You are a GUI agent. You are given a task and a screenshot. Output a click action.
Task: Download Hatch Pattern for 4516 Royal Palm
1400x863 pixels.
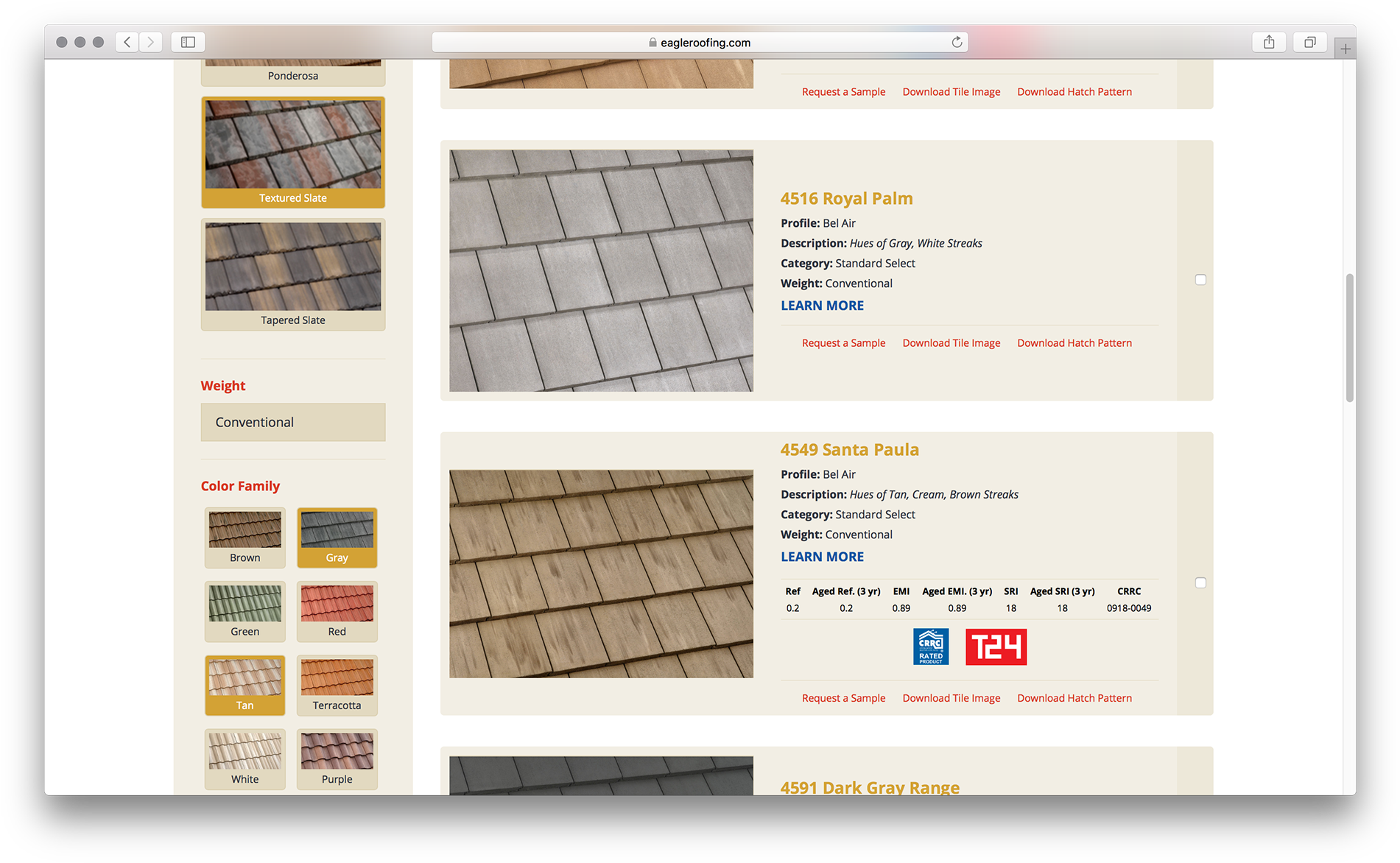(1074, 343)
